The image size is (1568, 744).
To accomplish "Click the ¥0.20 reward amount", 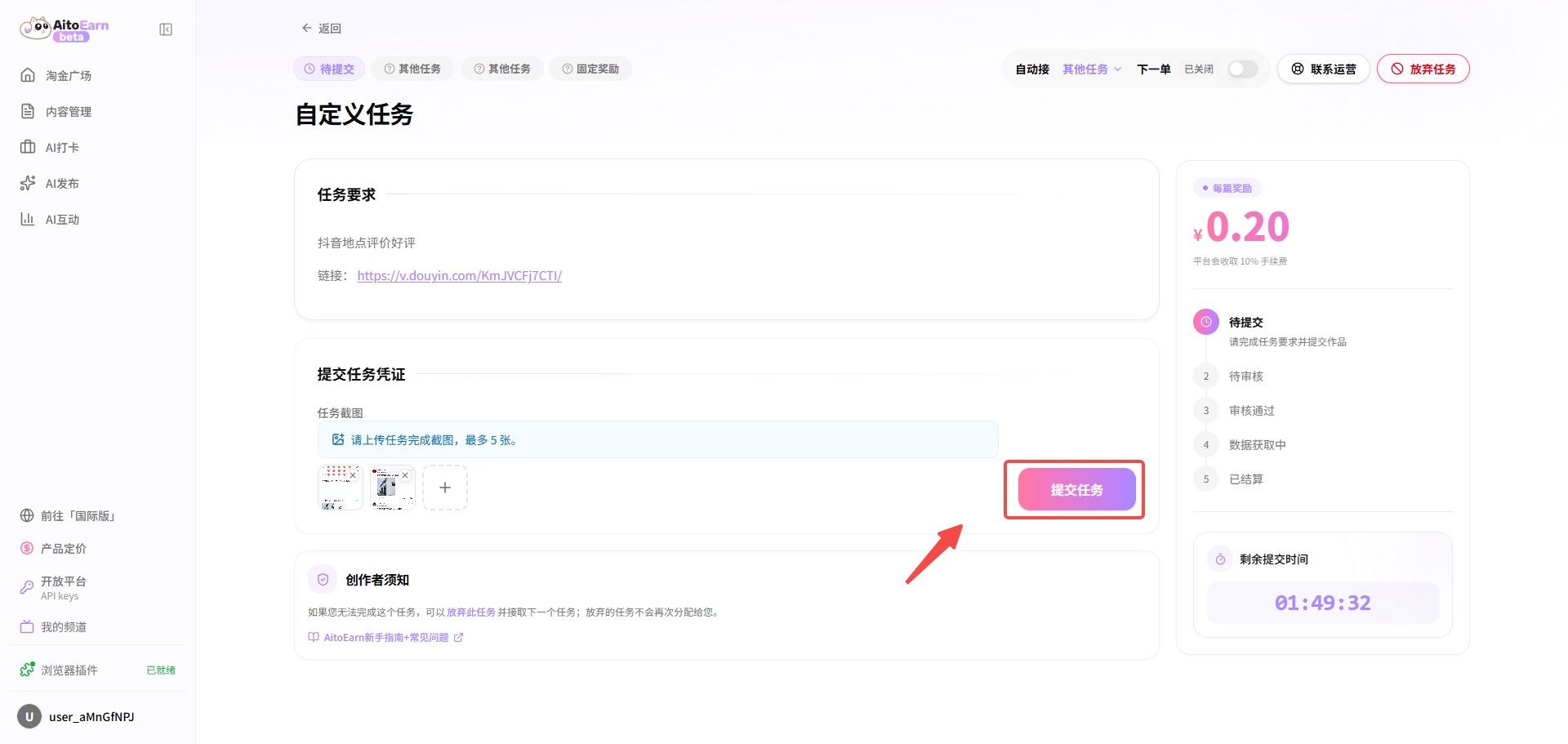I will pyautogui.click(x=1241, y=227).
